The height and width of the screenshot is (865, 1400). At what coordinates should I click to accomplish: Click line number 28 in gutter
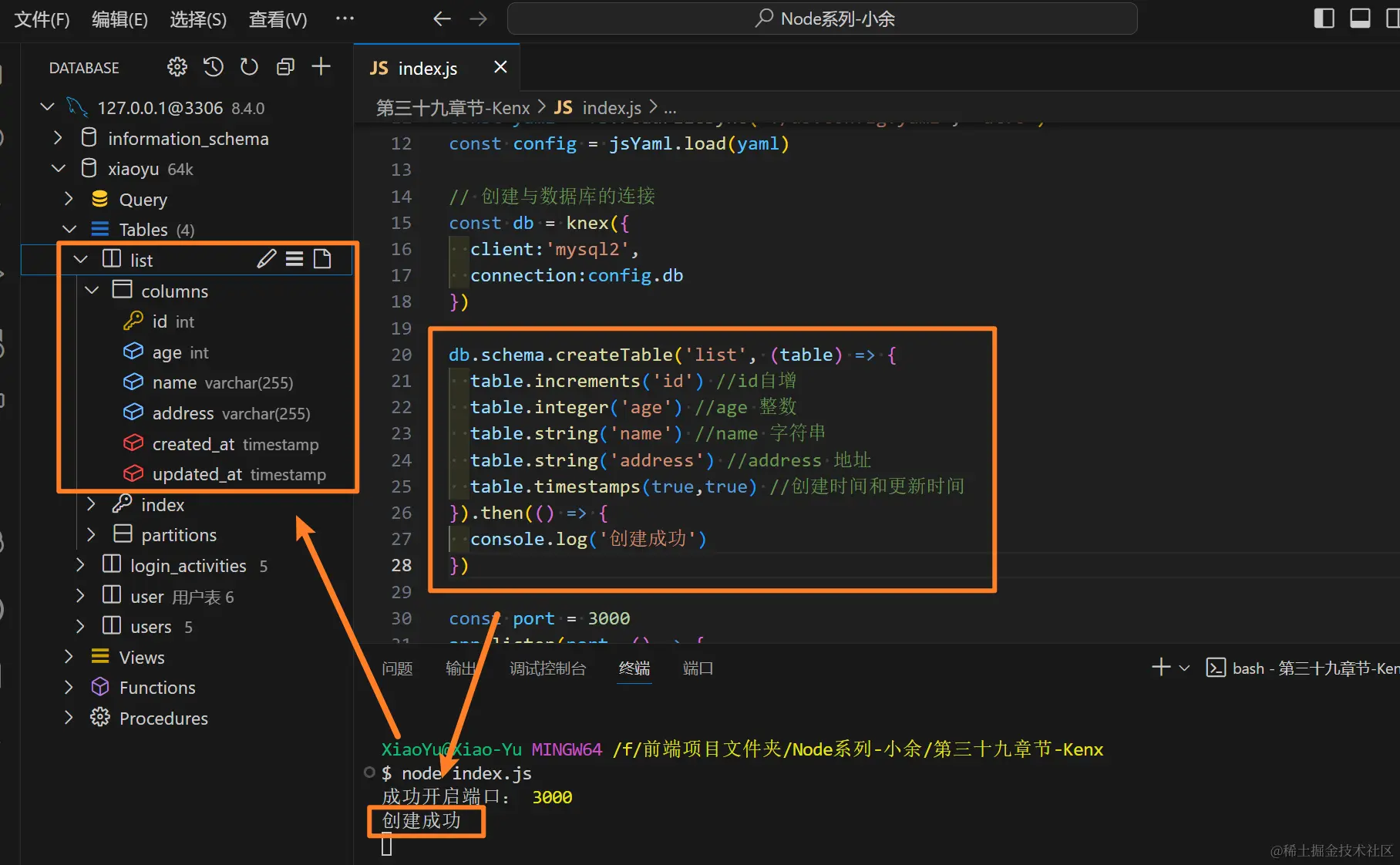coord(401,565)
